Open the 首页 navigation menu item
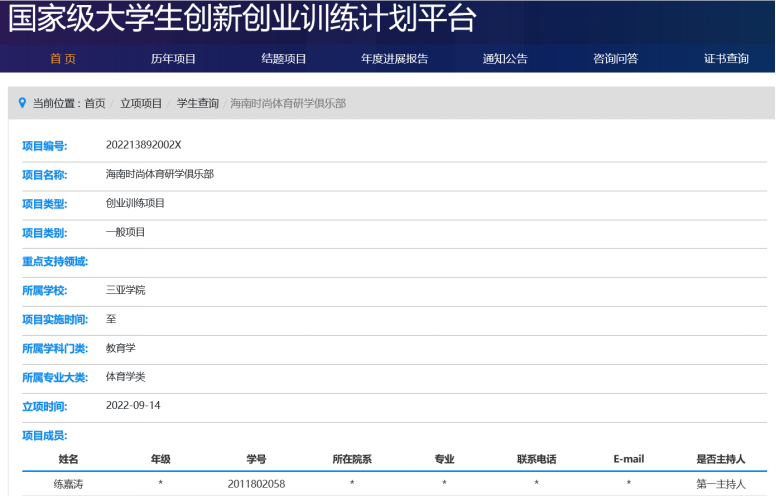Image resolution: width=776 pixels, height=497 pixels. pyautogui.click(x=63, y=59)
